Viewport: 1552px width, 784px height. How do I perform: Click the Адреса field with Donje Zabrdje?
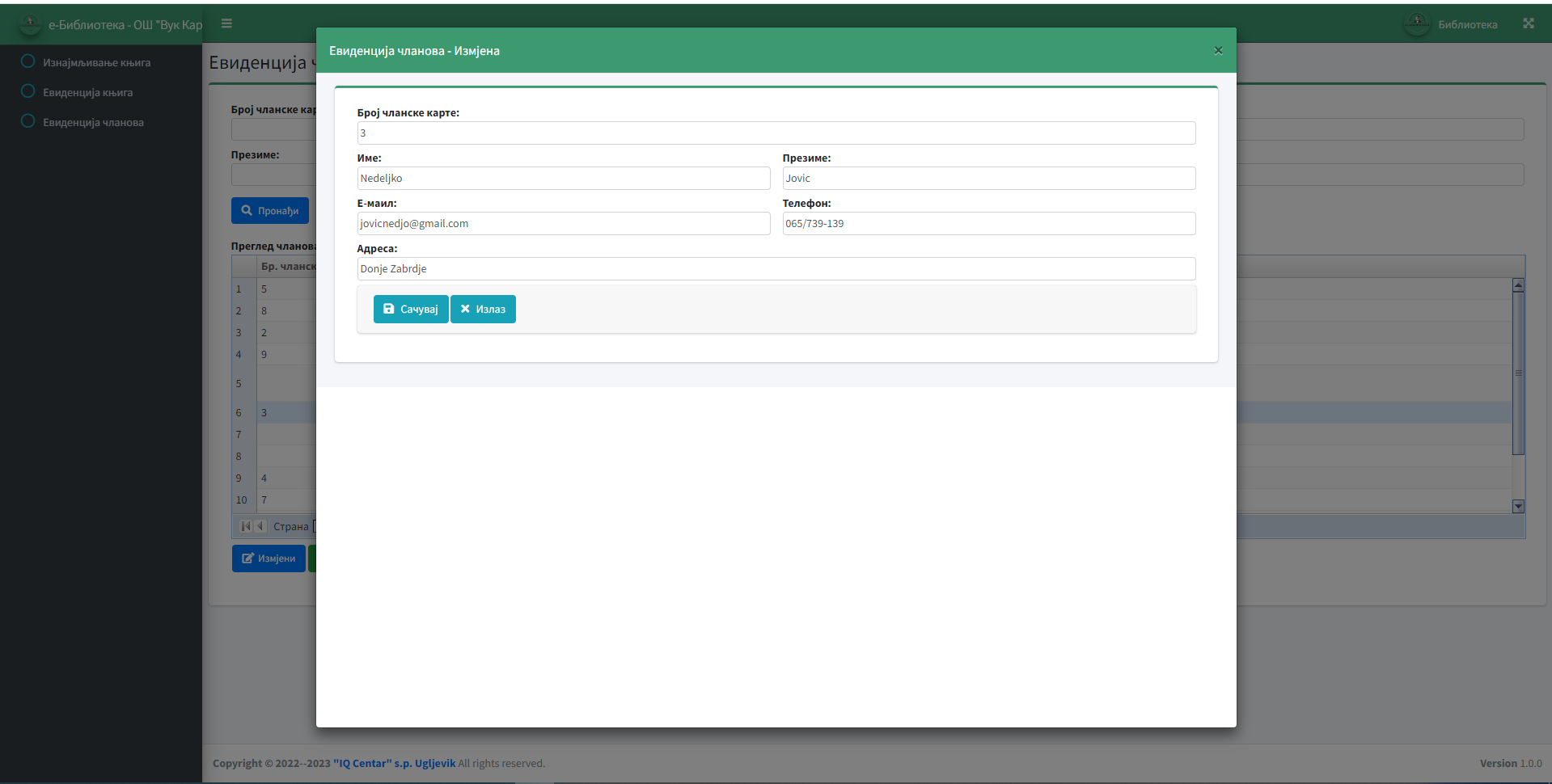tap(776, 269)
